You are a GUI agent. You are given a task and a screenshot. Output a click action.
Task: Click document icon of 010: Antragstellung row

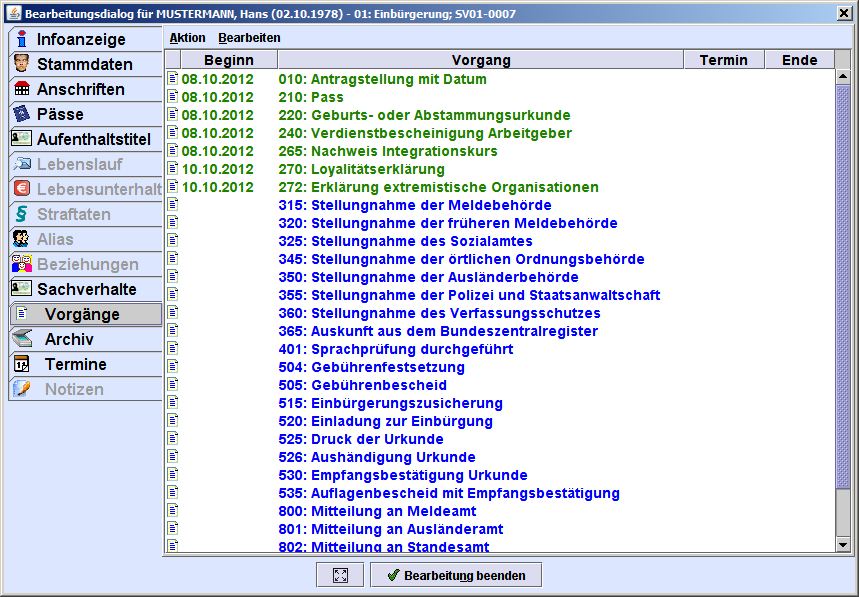173,78
